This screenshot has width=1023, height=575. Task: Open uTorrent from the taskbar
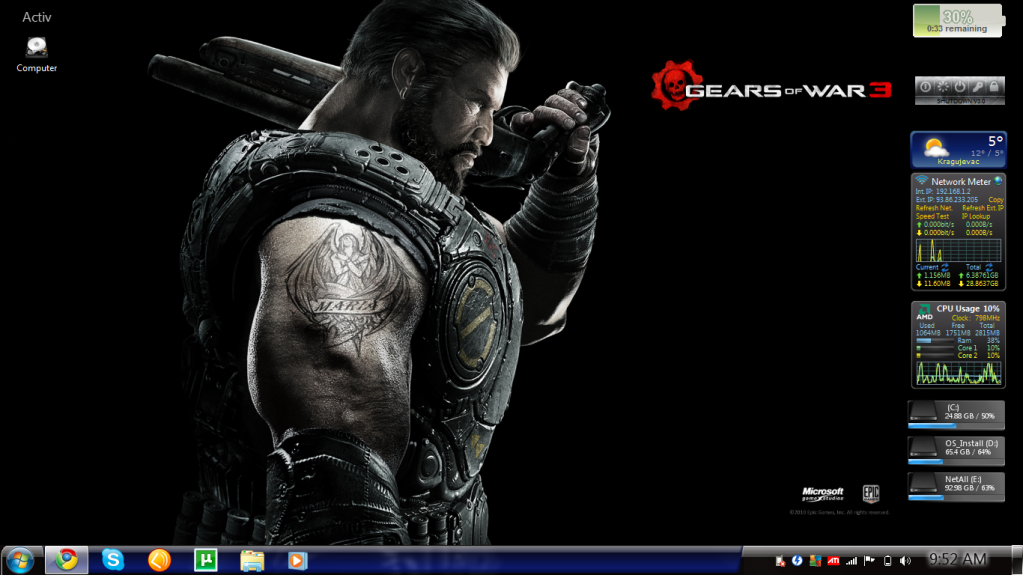click(206, 560)
